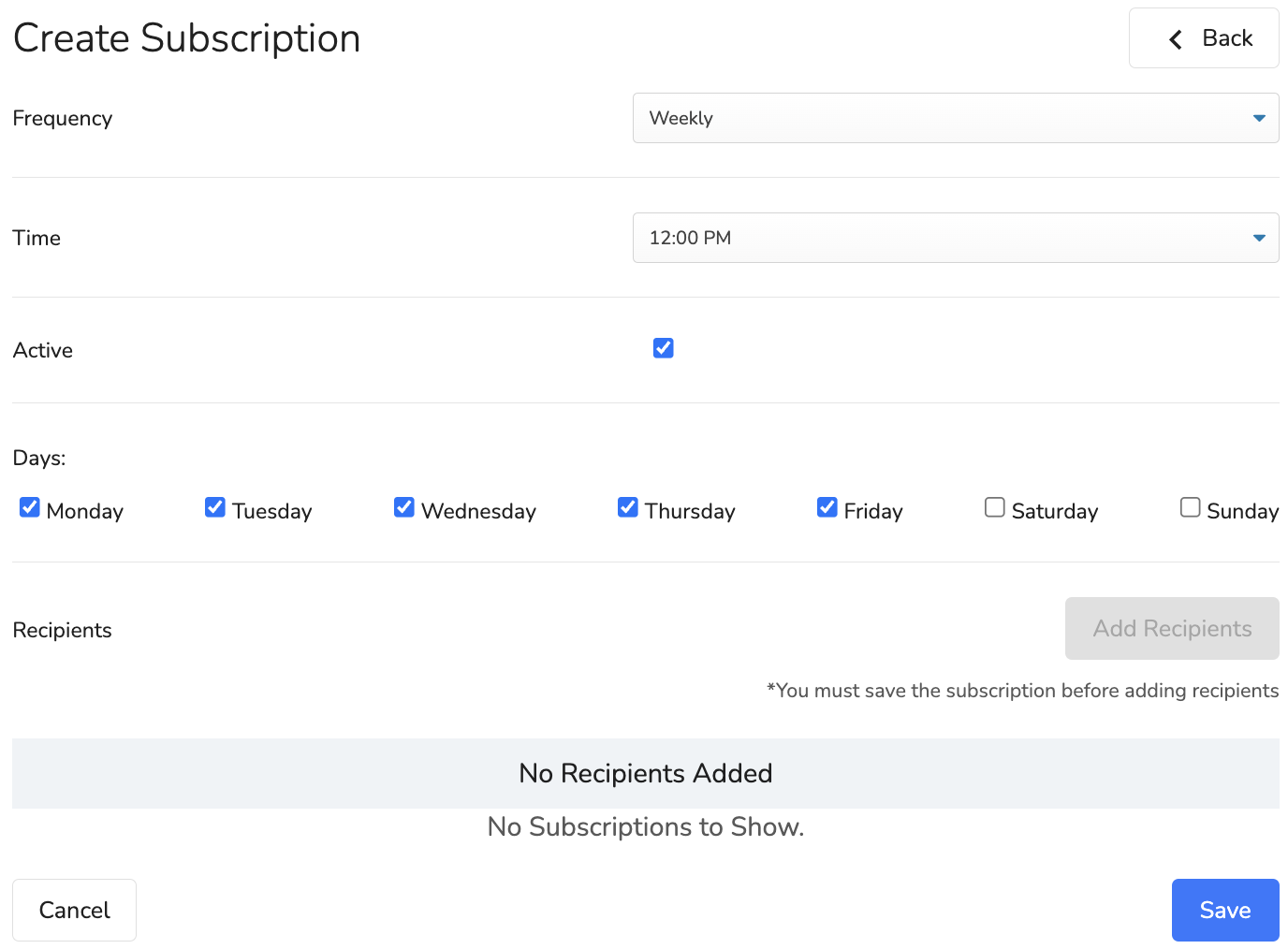Image resolution: width=1288 pixels, height=949 pixels.
Task: Check the Sunday checkbox
Action: click(1190, 506)
